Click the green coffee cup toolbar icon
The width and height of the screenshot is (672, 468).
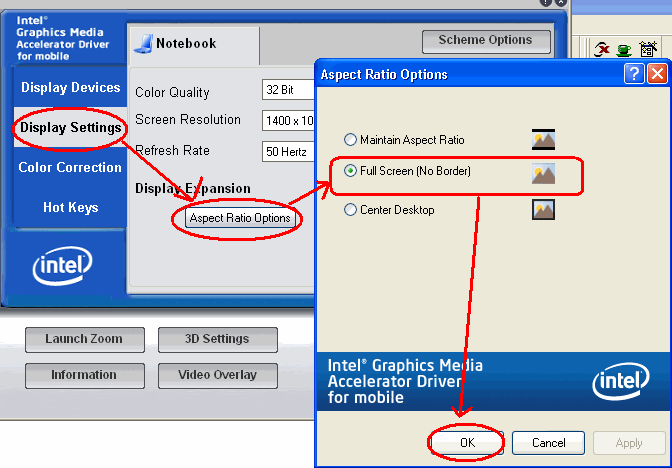[623, 48]
